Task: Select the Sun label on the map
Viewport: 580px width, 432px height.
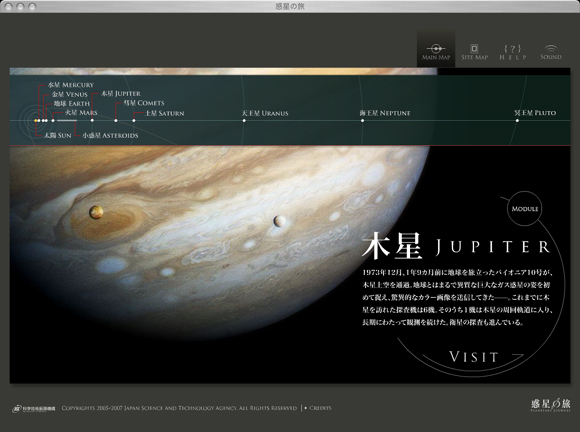Action: point(58,135)
